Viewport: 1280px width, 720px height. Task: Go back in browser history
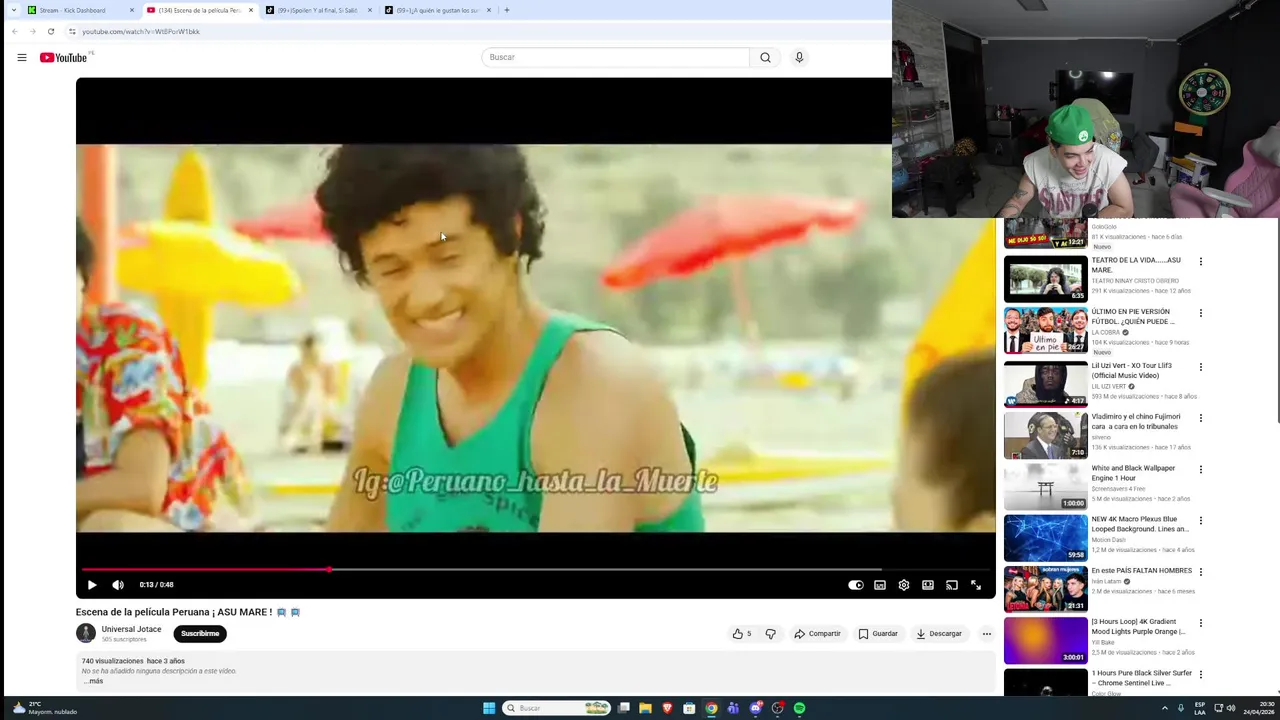tap(15, 31)
